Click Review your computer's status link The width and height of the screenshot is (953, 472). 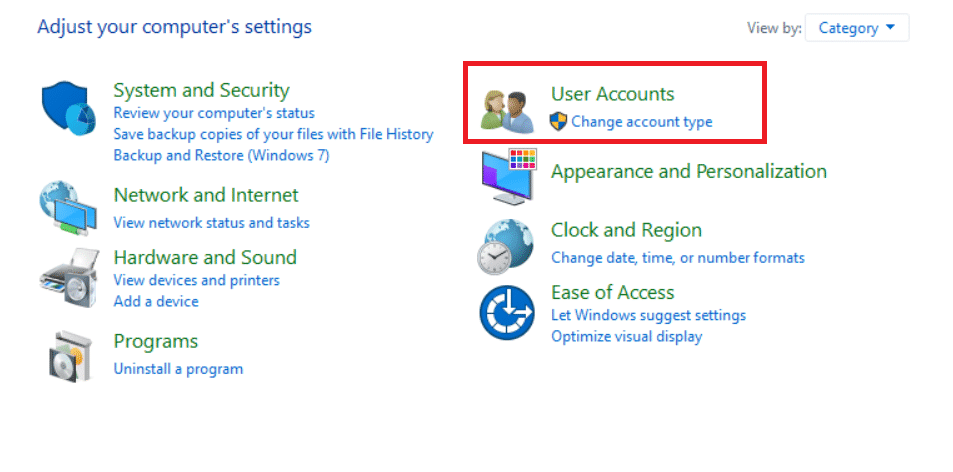[x=214, y=113]
